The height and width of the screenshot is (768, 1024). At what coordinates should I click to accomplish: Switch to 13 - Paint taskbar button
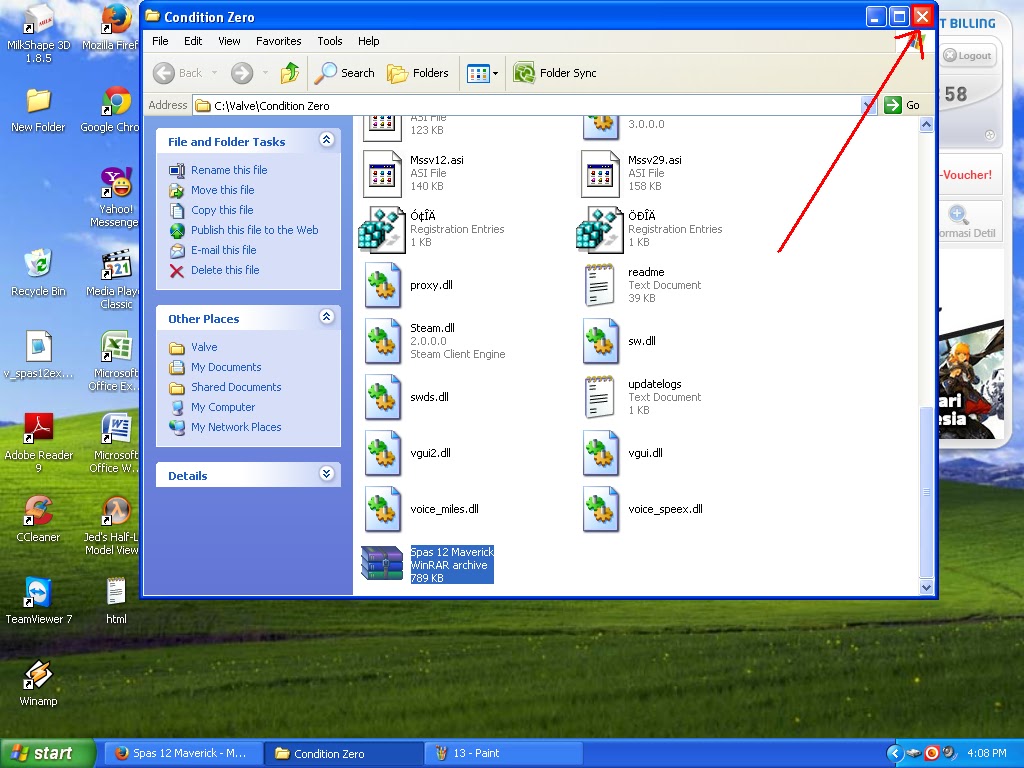503,753
